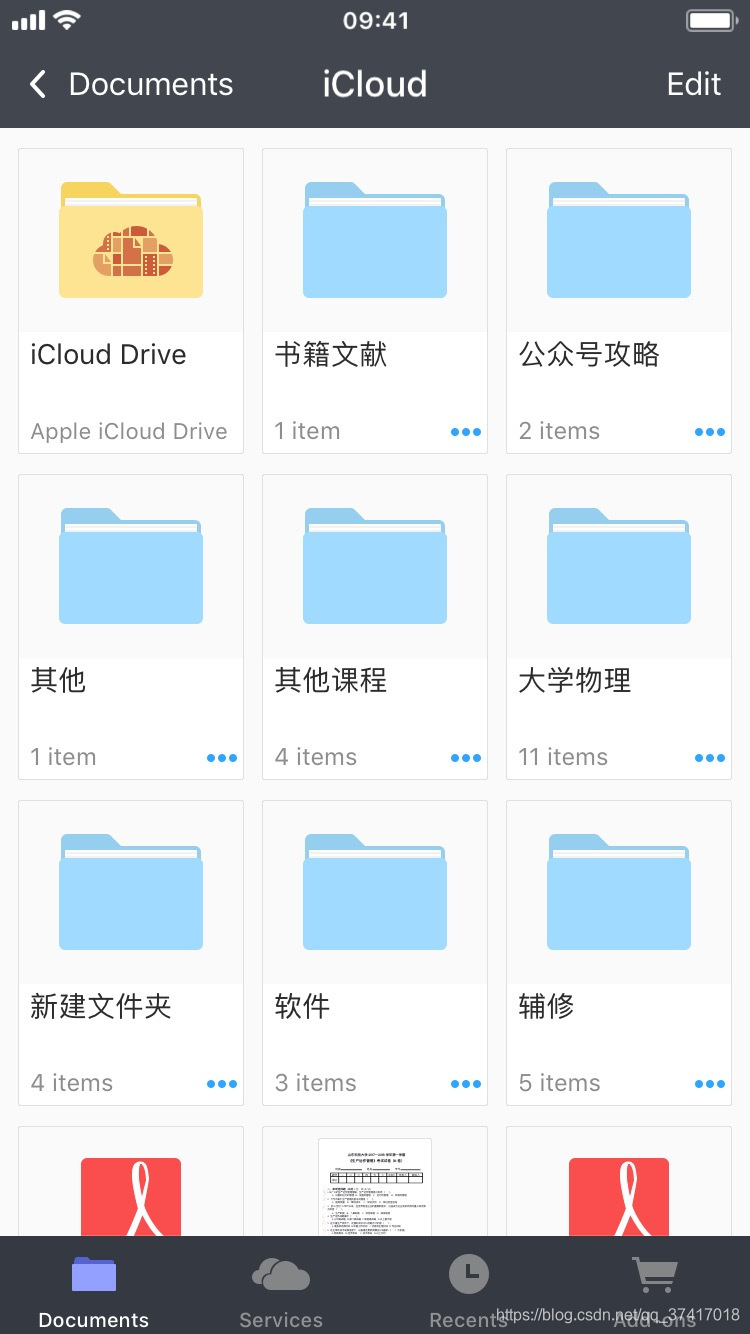Select the 书籍文献 folder name

click(331, 355)
